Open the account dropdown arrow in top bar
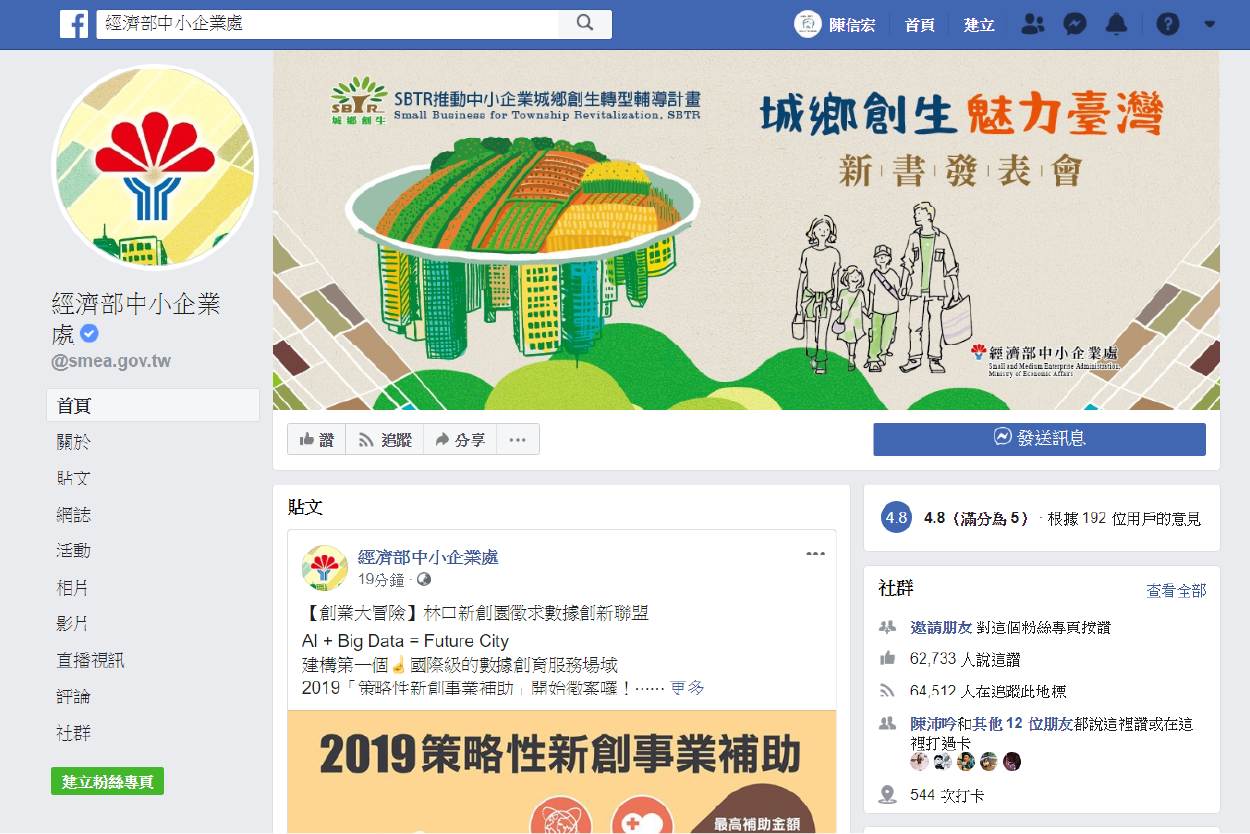Image resolution: width=1250 pixels, height=834 pixels. 1209,24
